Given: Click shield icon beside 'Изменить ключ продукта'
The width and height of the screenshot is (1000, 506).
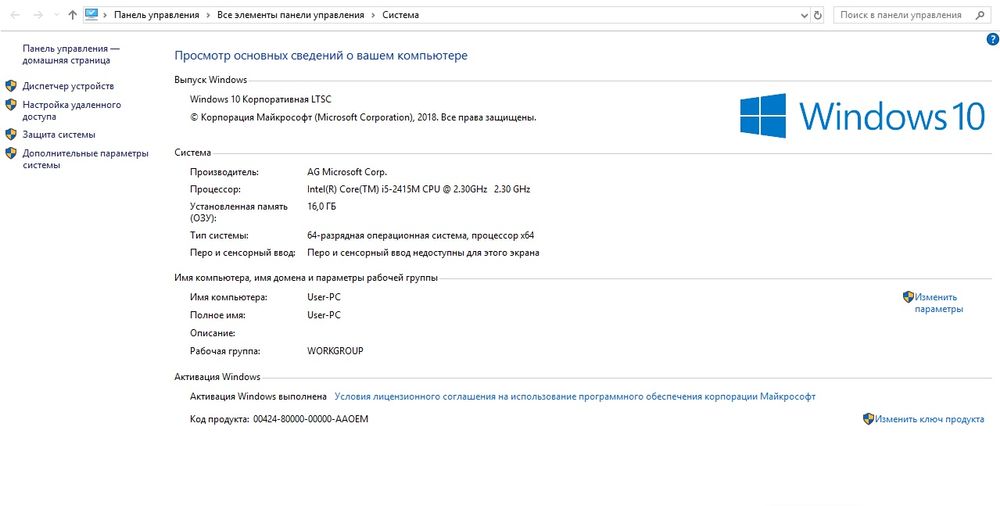Looking at the screenshot, I should pyautogui.click(x=868, y=419).
